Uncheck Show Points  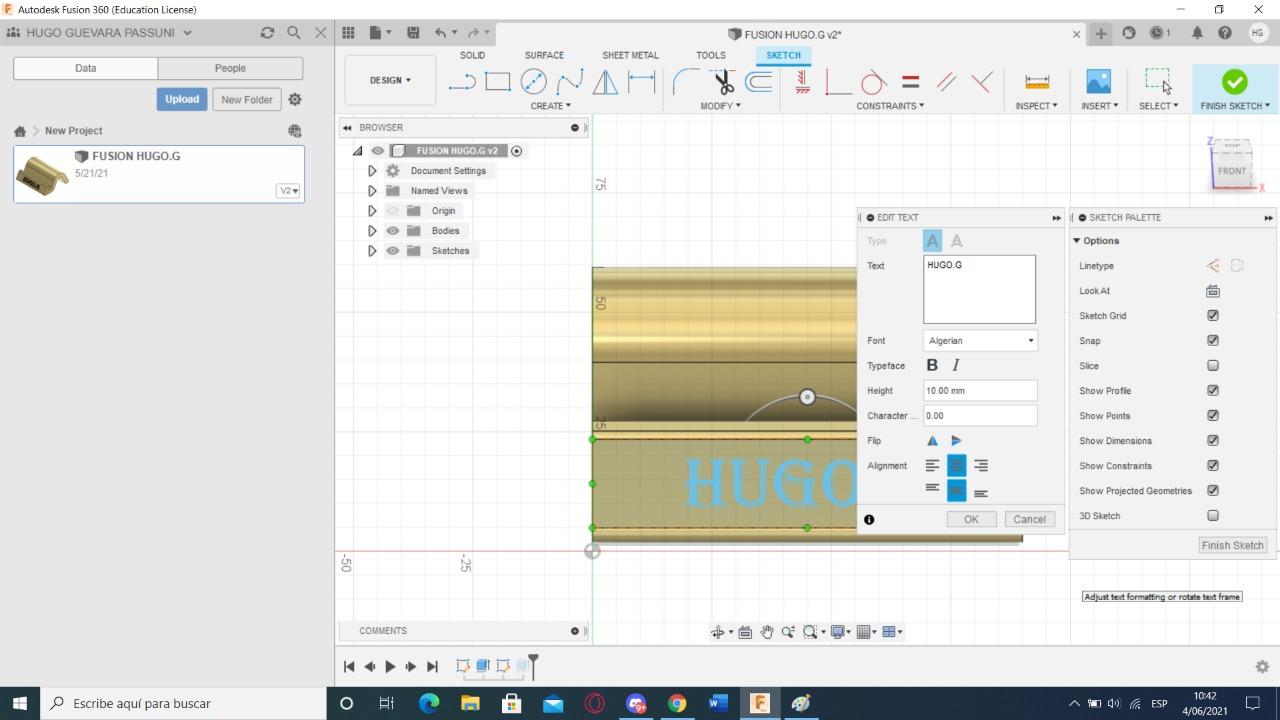click(1213, 416)
